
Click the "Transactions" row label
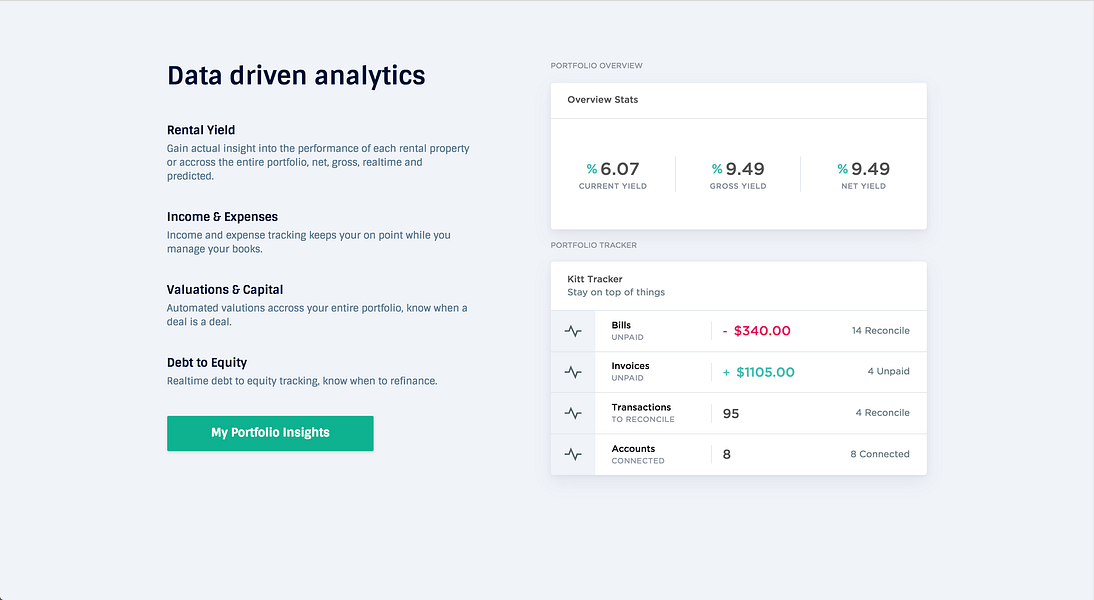pyautogui.click(x=641, y=407)
